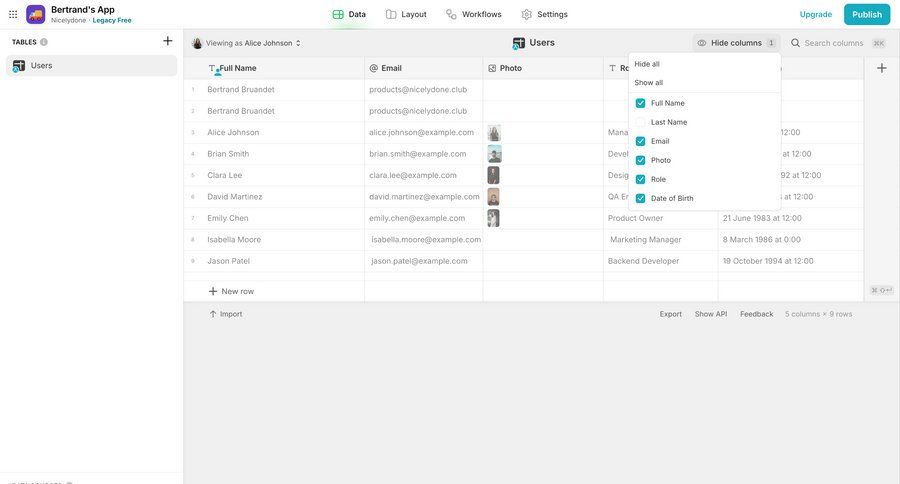Viewport: 900px width, 484px height.
Task: Click the Import button
Action: [226, 314]
